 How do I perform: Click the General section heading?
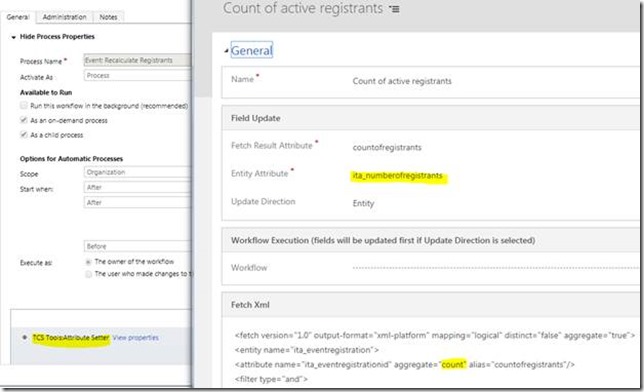pyautogui.click(x=252, y=51)
